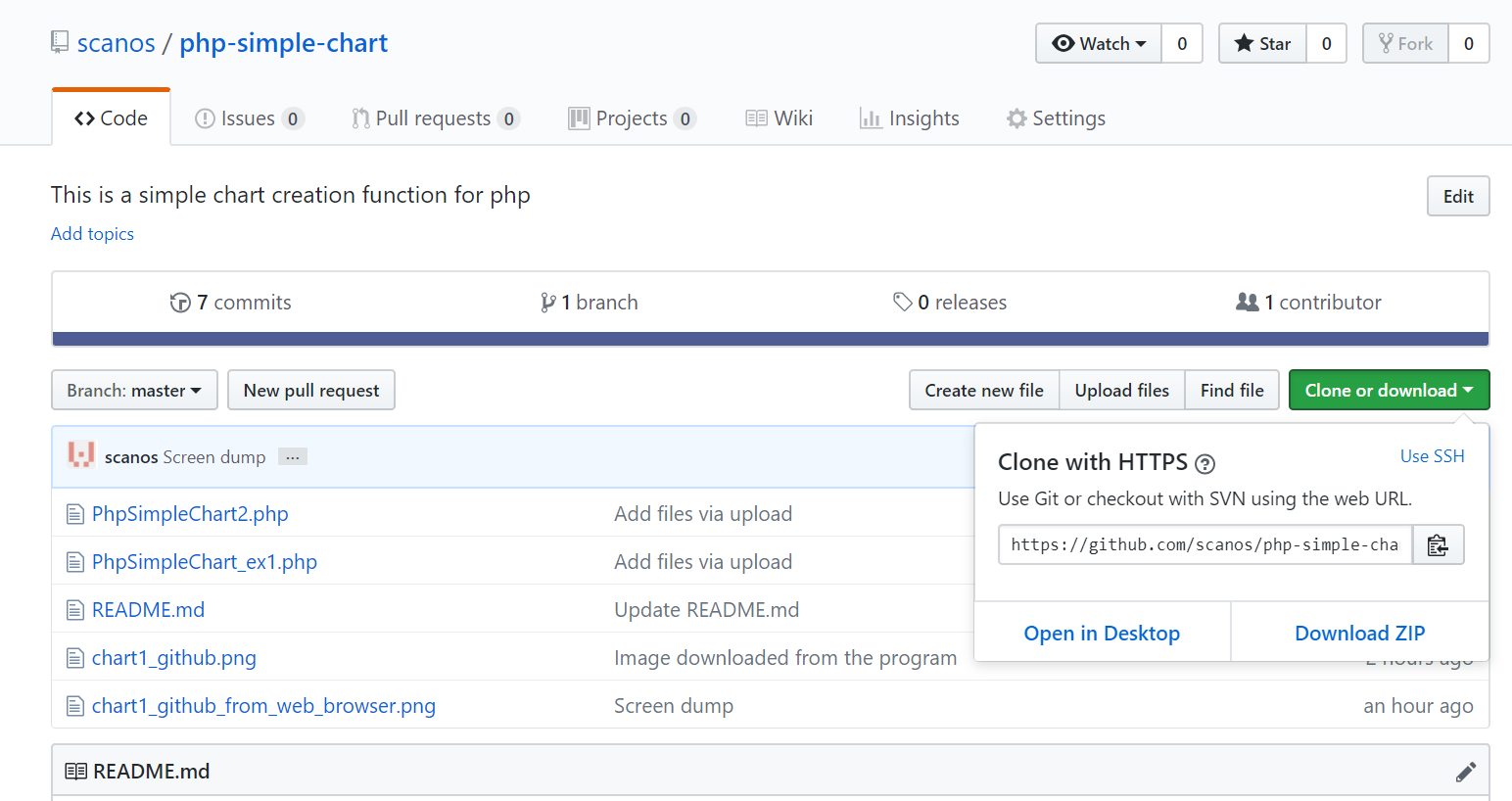Click the watchers count next to Watch
Screen dimensions: 1512x801
click(1182, 43)
